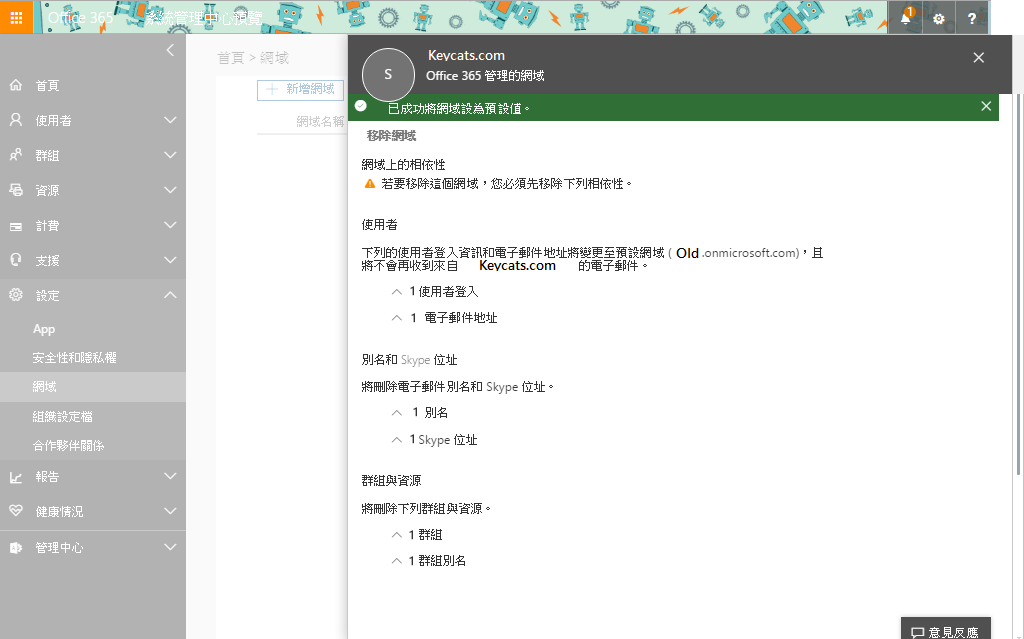
Task: Close the Keycats.com domain panel
Action: (x=978, y=57)
